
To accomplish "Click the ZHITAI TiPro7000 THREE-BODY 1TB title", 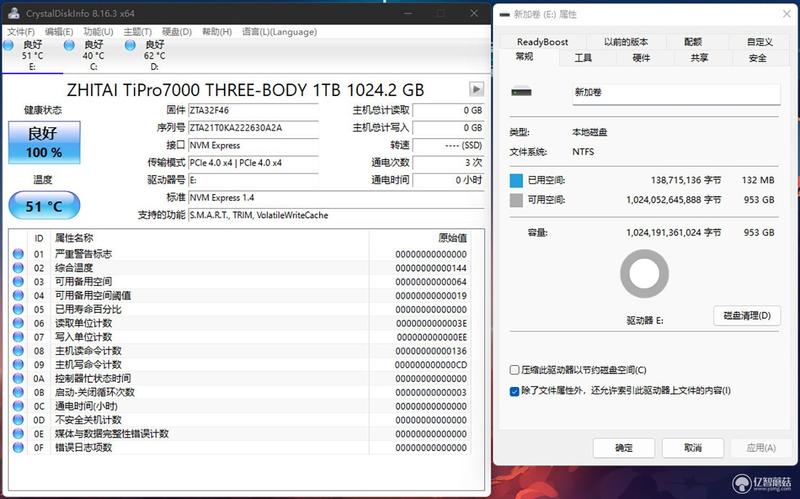I will click(x=245, y=90).
